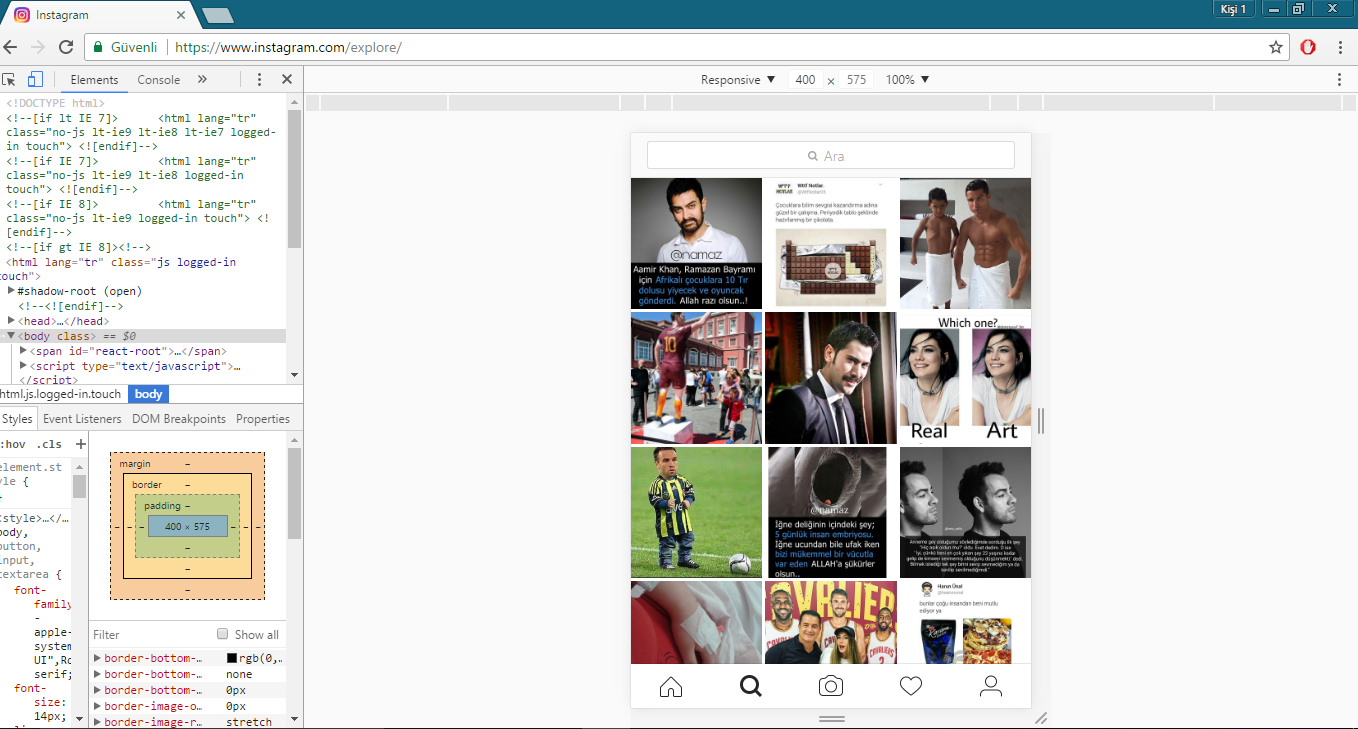Select the DOCTYPE html line
Image resolution: width=1358 pixels, height=729 pixels.
coord(54,103)
